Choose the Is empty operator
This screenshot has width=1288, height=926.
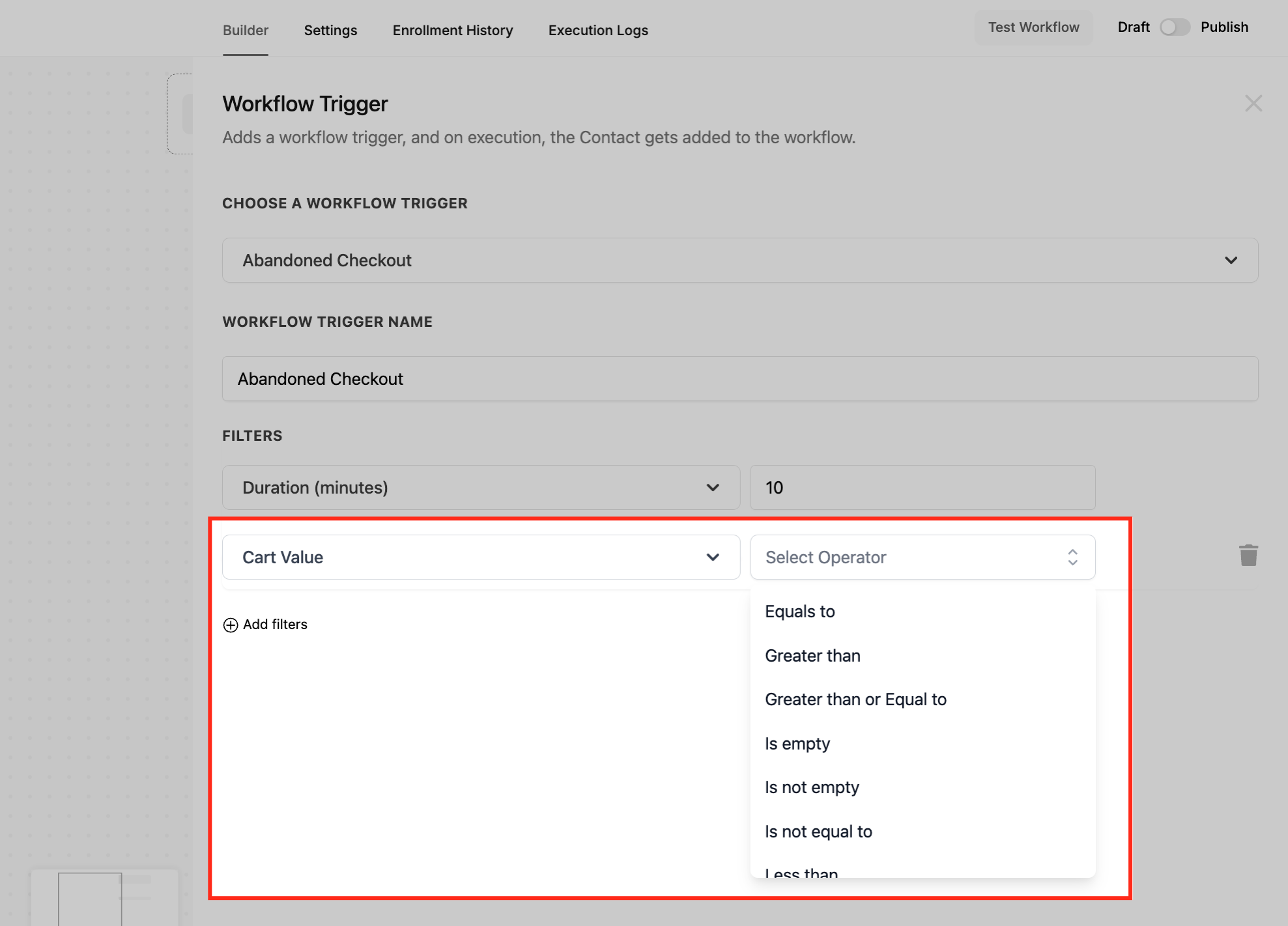(x=797, y=744)
